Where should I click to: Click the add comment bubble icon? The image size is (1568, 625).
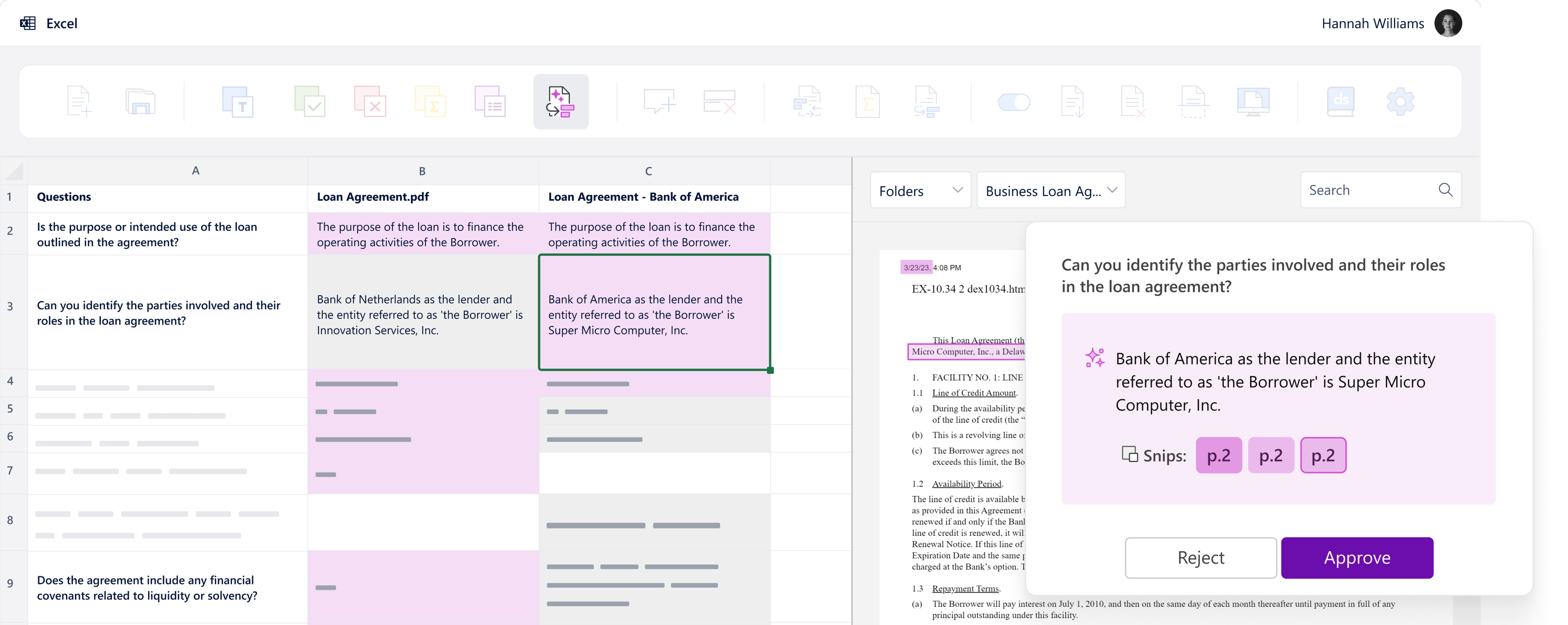point(659,101)
